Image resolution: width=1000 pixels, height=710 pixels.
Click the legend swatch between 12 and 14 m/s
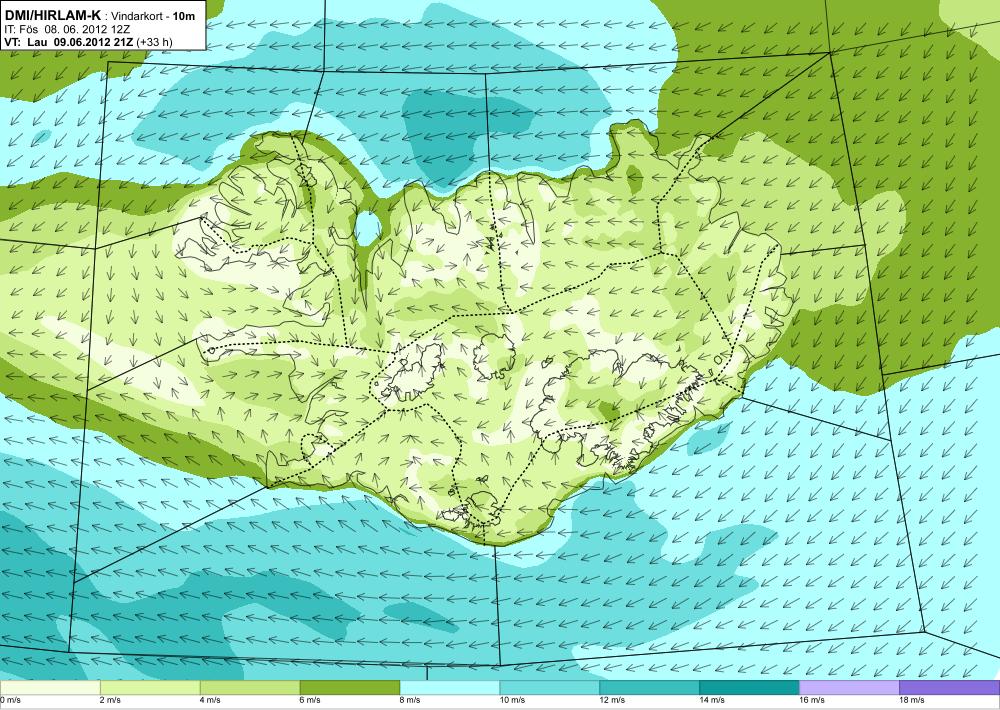[649, 688]
